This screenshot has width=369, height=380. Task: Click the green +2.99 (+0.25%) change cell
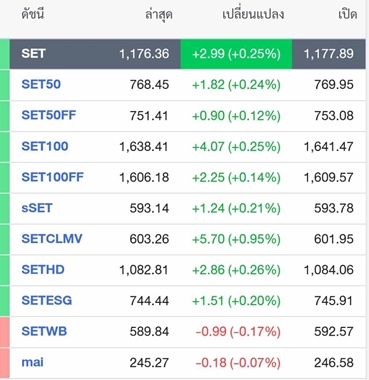(x=236, y=54)
